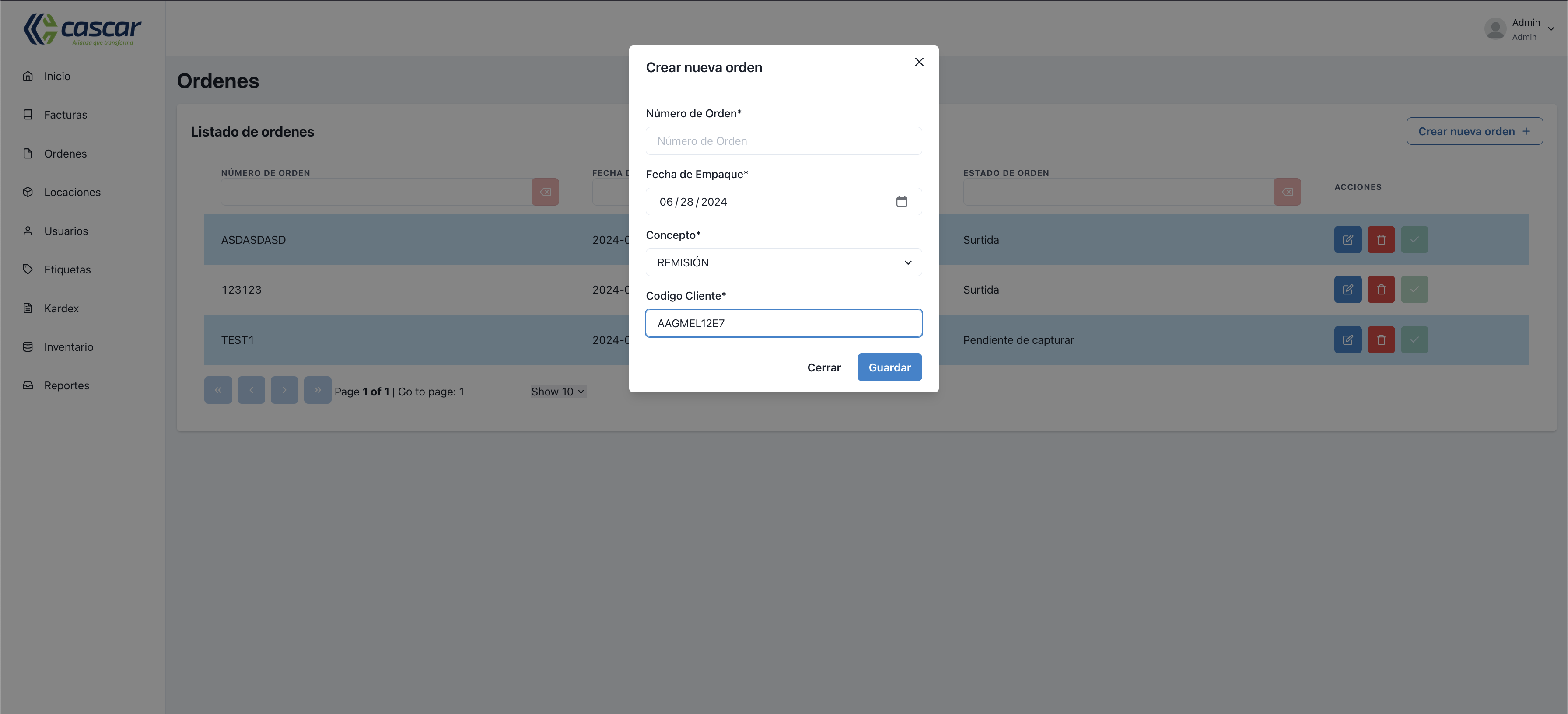The height and width of the screenshot is (714, 1568).
Task: Click the Inventario database icon
Action: [28, 346]
